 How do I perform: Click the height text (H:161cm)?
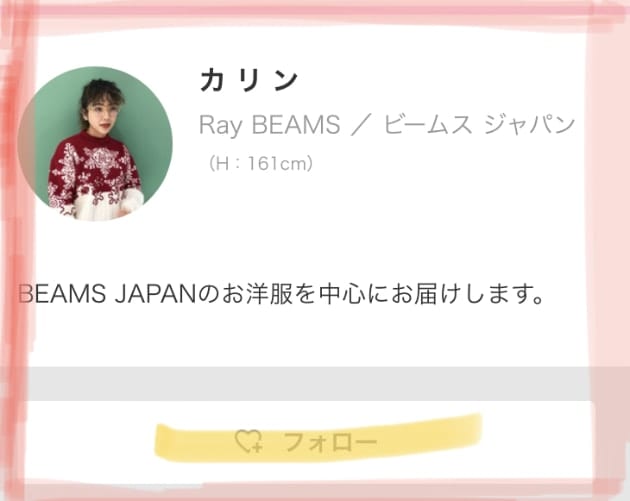pyautogui.click(x=260, y=164)
